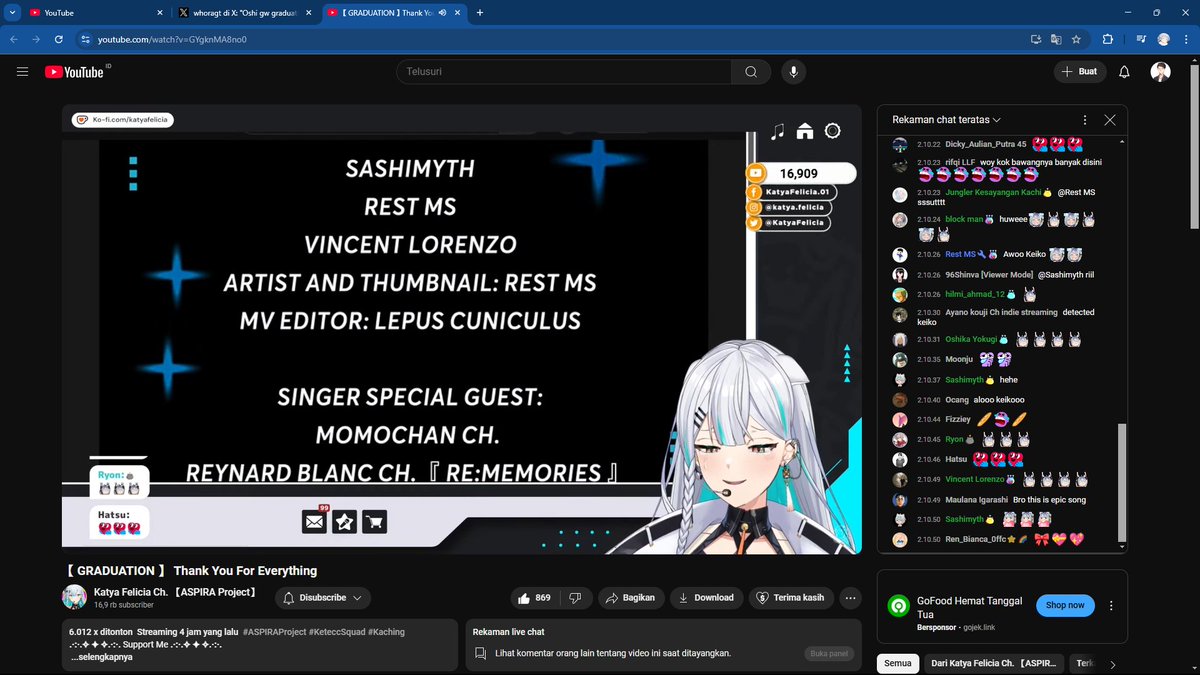Click the Terima kasih button

(791, 598)
